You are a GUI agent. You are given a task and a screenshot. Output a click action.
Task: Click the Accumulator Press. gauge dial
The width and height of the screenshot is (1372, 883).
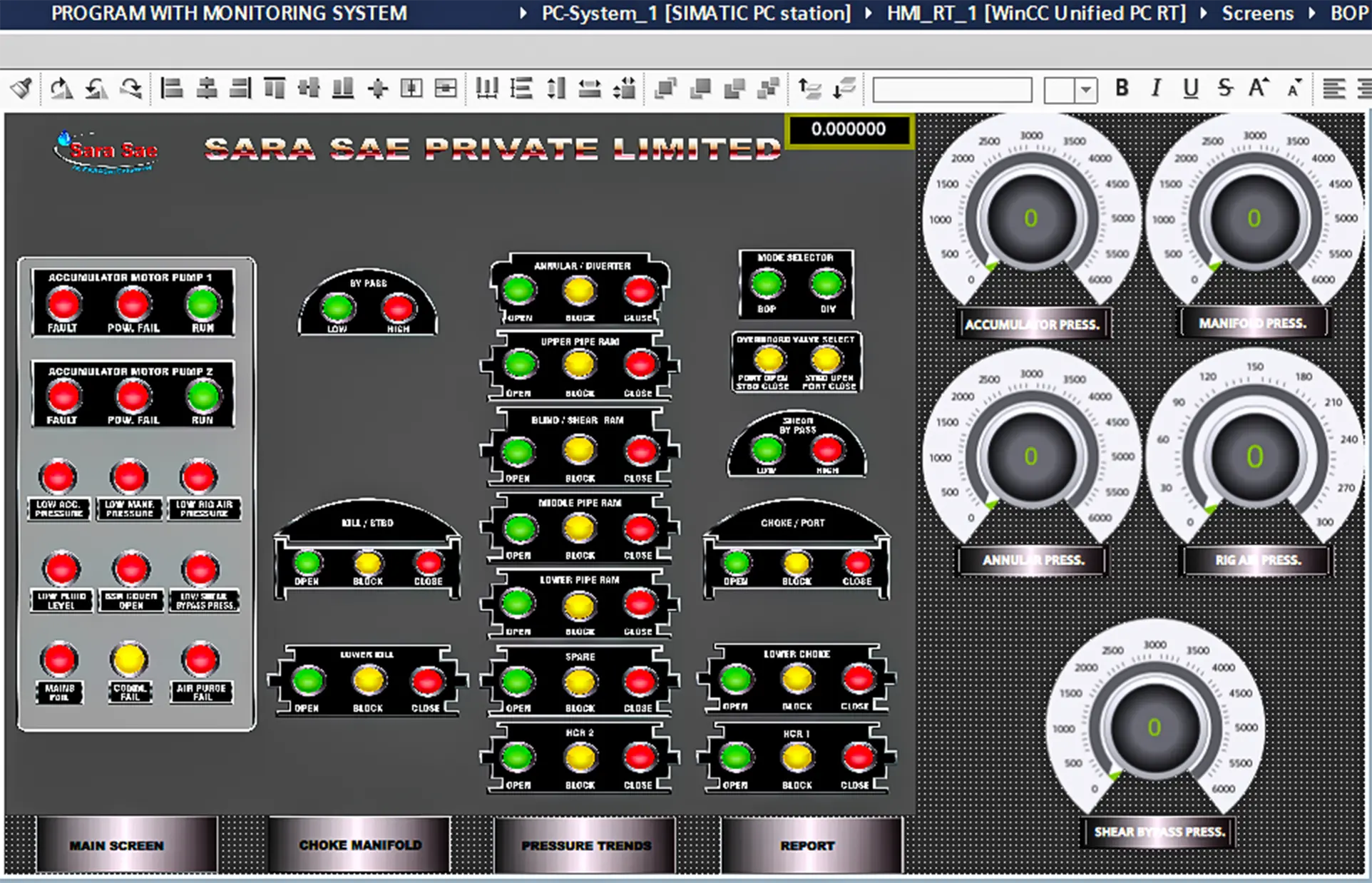[1030, 218]
